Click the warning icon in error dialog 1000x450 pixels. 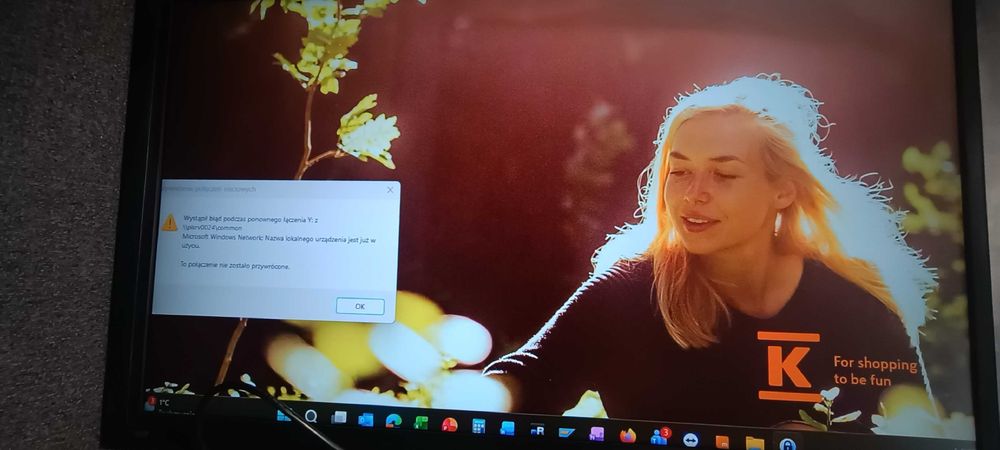pyautogui.click(x=170, y=222)
